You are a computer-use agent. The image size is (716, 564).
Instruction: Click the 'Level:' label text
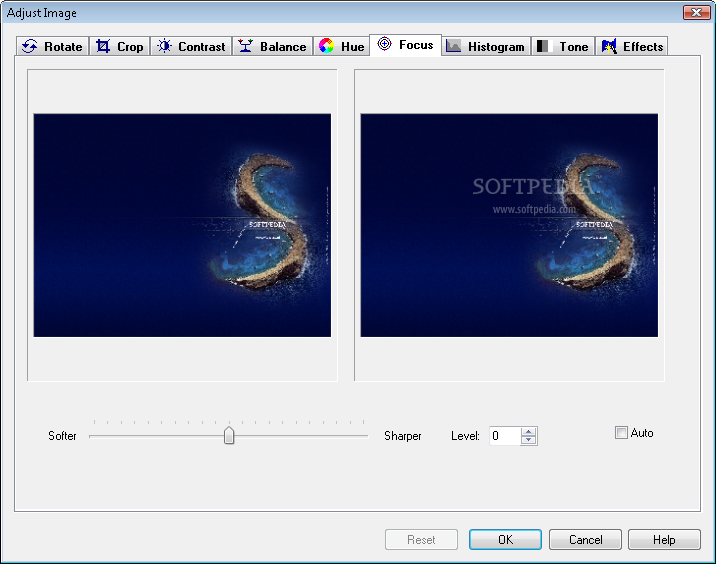pyautogui.click(x=465, y=436)
